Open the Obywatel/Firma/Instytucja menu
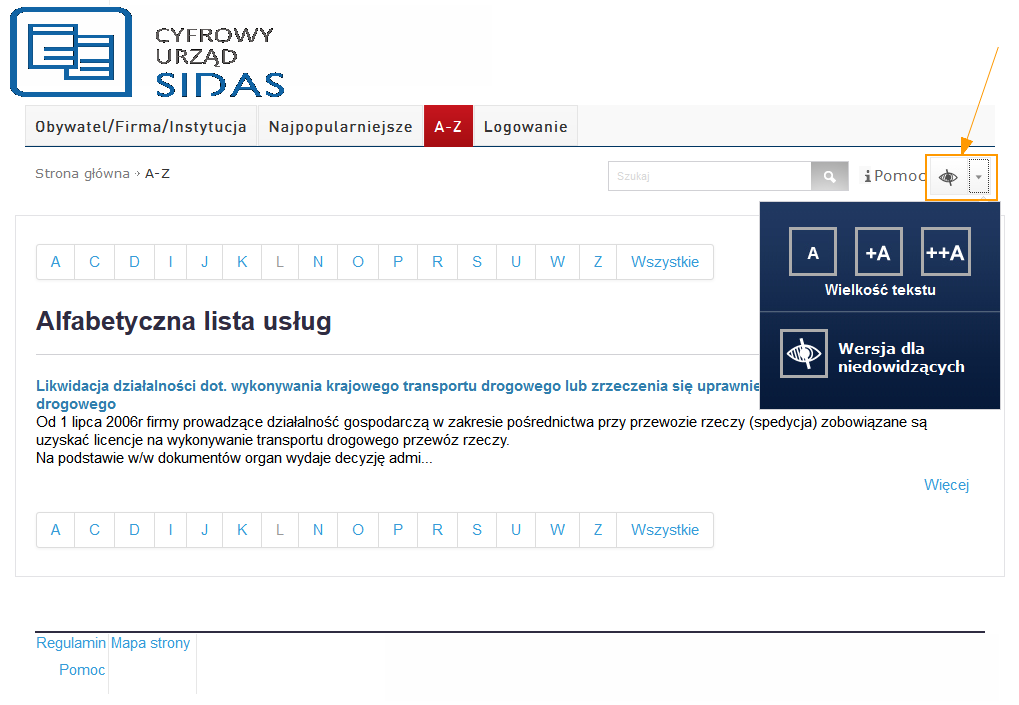The width and height of the screenshot is (1019, 705). click(x=141, y=127)
